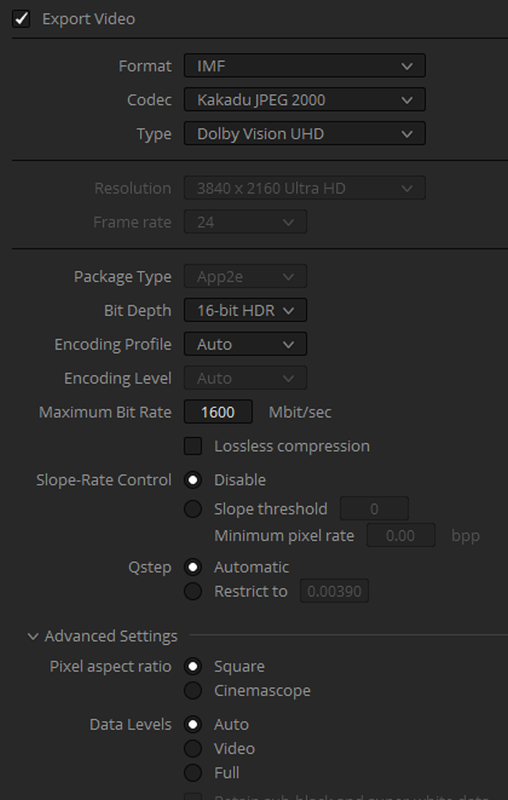
Task: Click the Pixel aspect ratio label
Action: click(x=111, y=666)
